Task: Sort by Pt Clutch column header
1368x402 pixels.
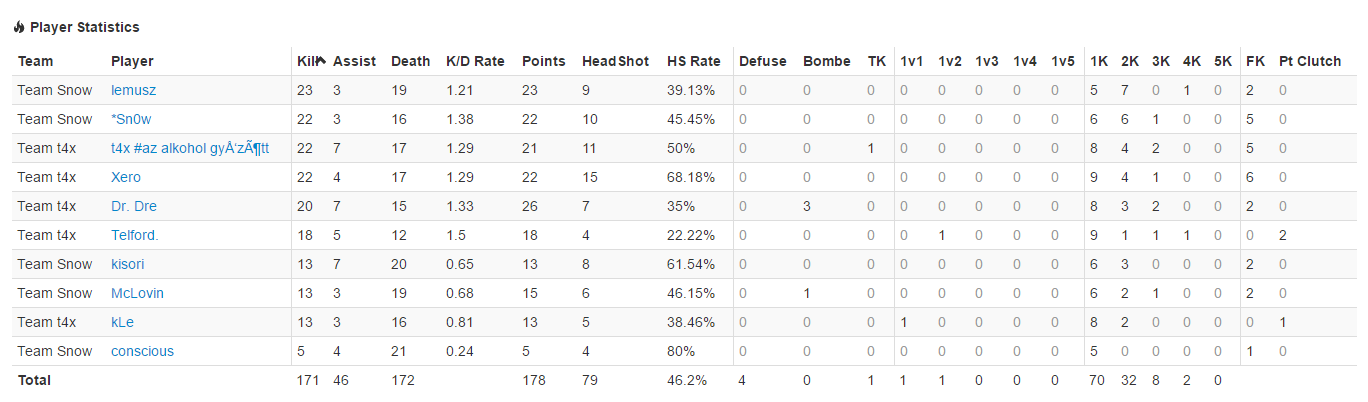Action: pyautogui.click(x=1310, y=61)
